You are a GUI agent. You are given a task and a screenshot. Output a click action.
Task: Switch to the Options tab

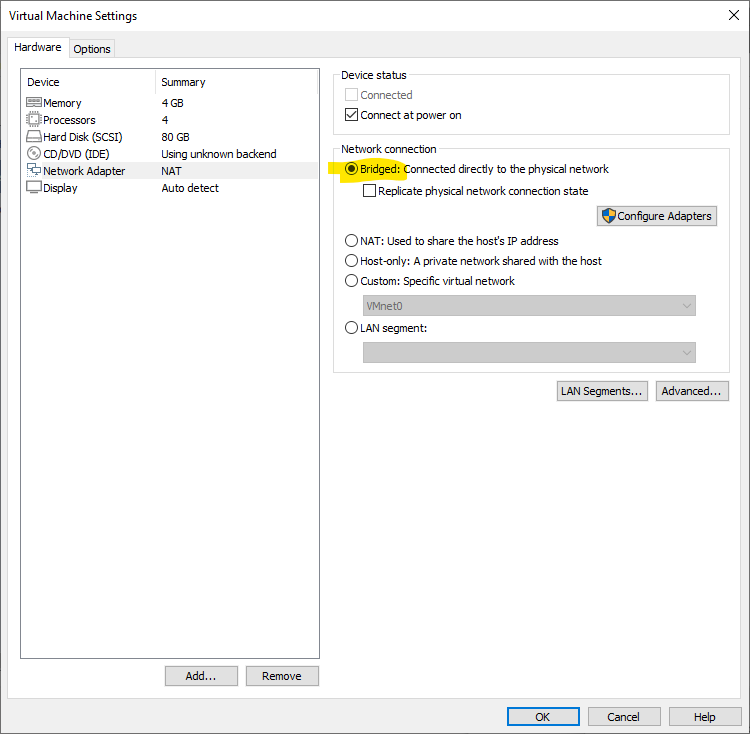coord(92,49)
